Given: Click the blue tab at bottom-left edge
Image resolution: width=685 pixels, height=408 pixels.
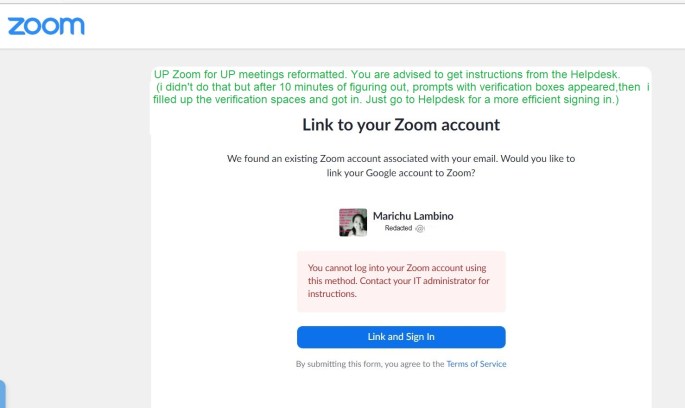Looking at the screenshot, I should (x=2, y=393).
